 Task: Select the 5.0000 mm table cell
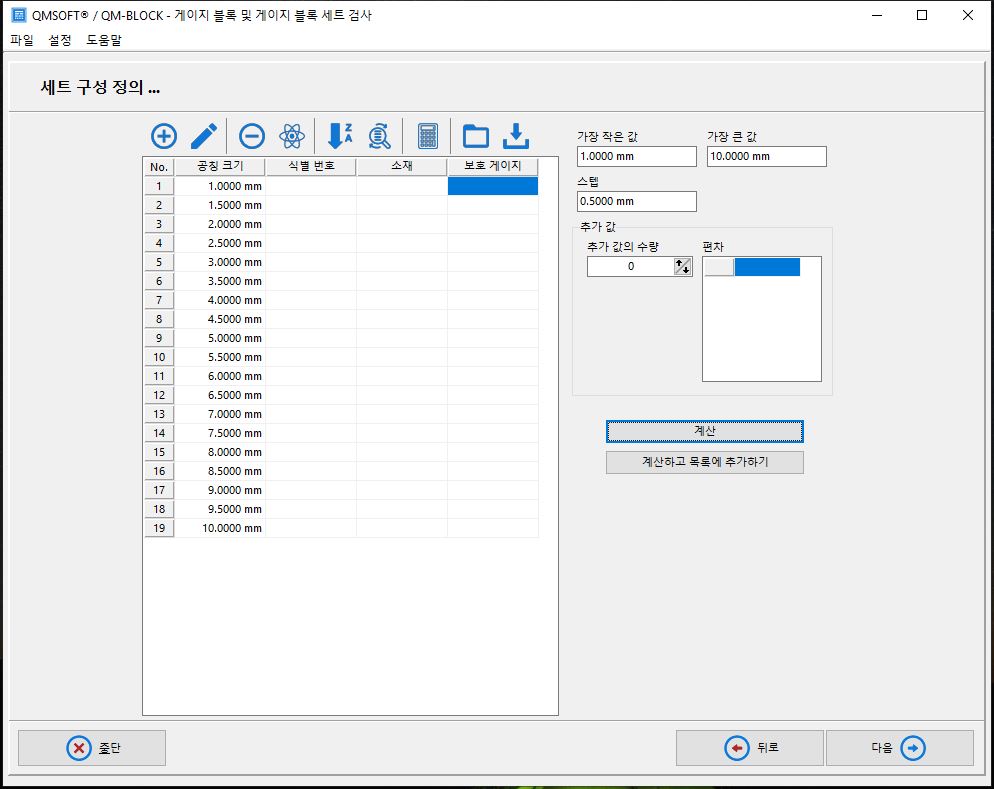pos(220,338)
